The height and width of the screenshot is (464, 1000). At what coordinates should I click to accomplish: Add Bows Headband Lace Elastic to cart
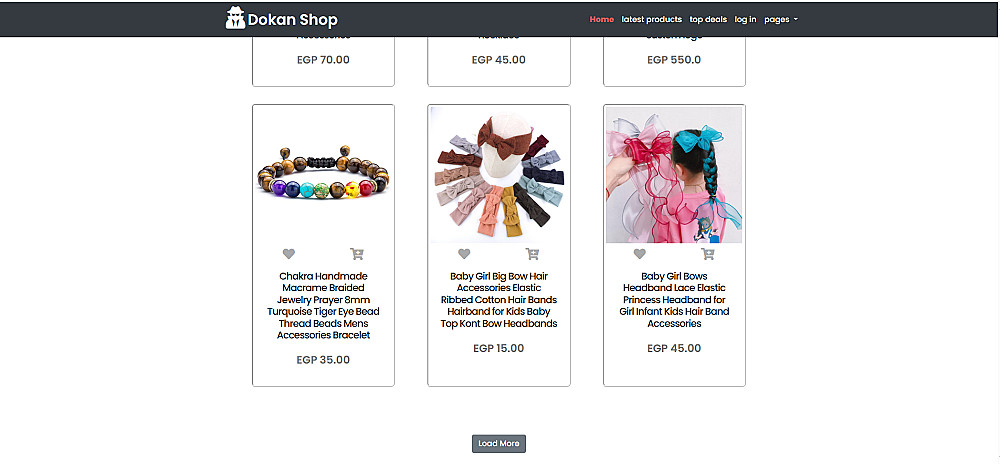(708, 254)
